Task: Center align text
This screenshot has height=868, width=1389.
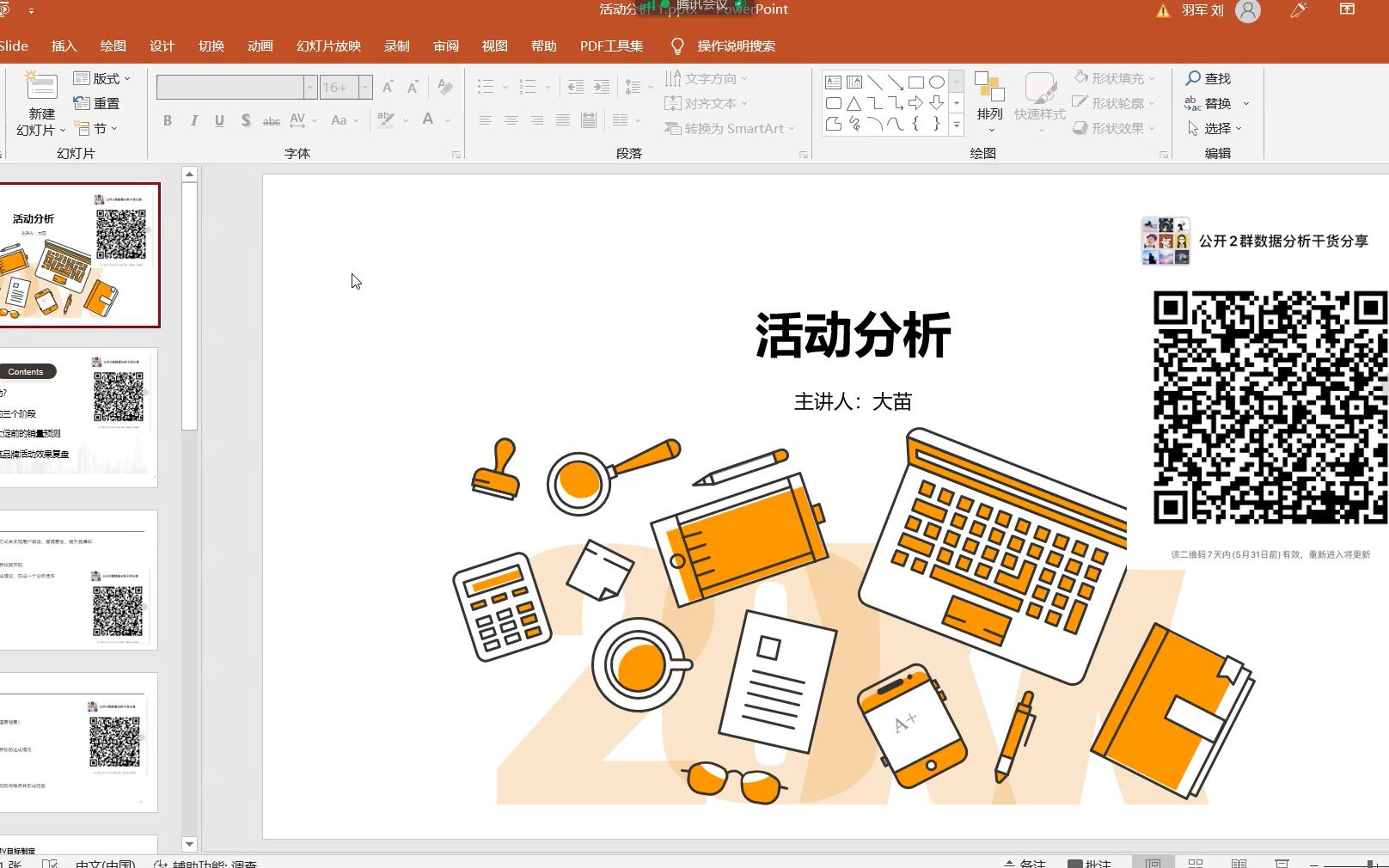Action: click(511, 120)
